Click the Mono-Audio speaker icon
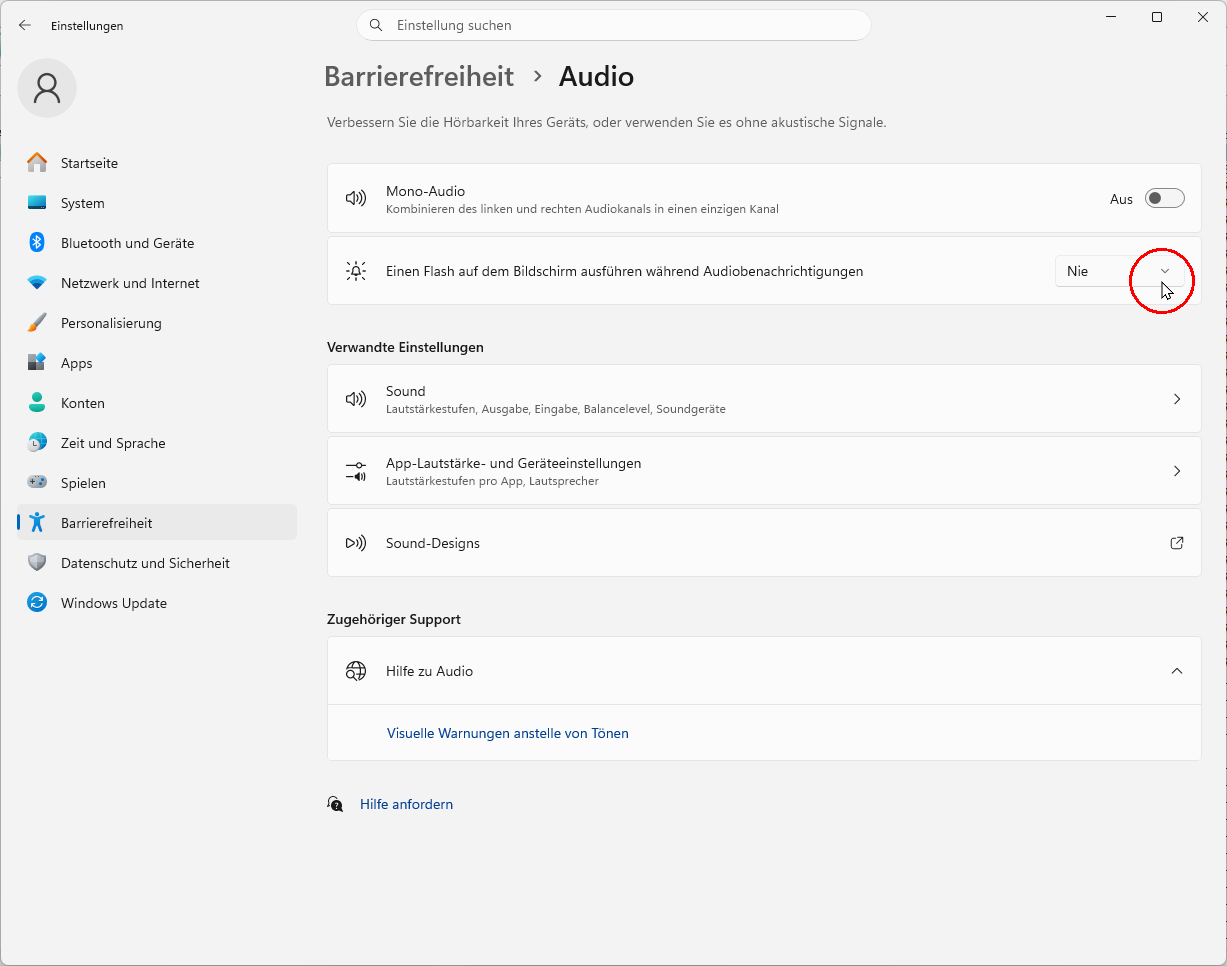The image size is (1227, 966). coord(355,199)
